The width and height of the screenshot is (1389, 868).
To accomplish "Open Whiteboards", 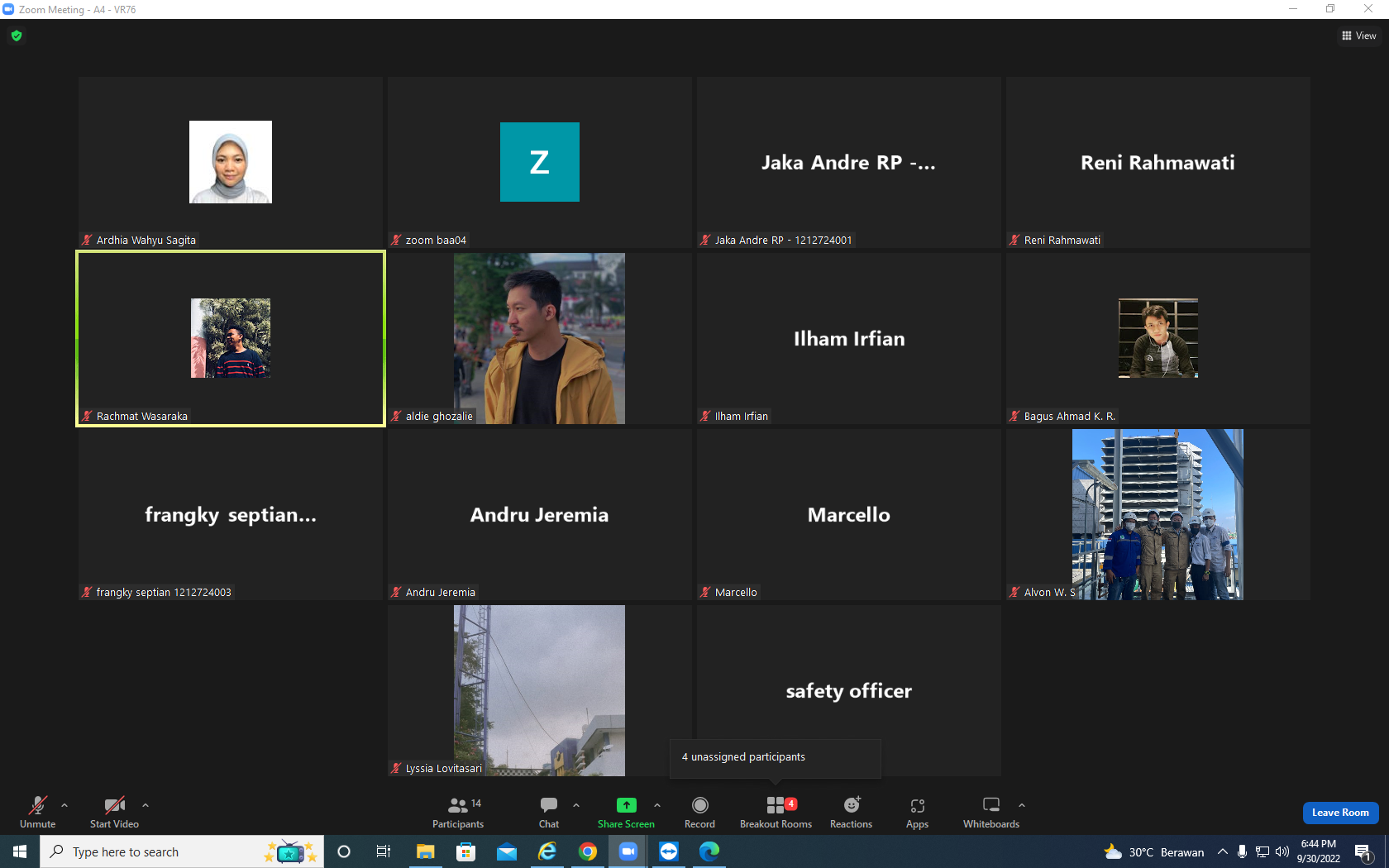I will coord(990,813).
